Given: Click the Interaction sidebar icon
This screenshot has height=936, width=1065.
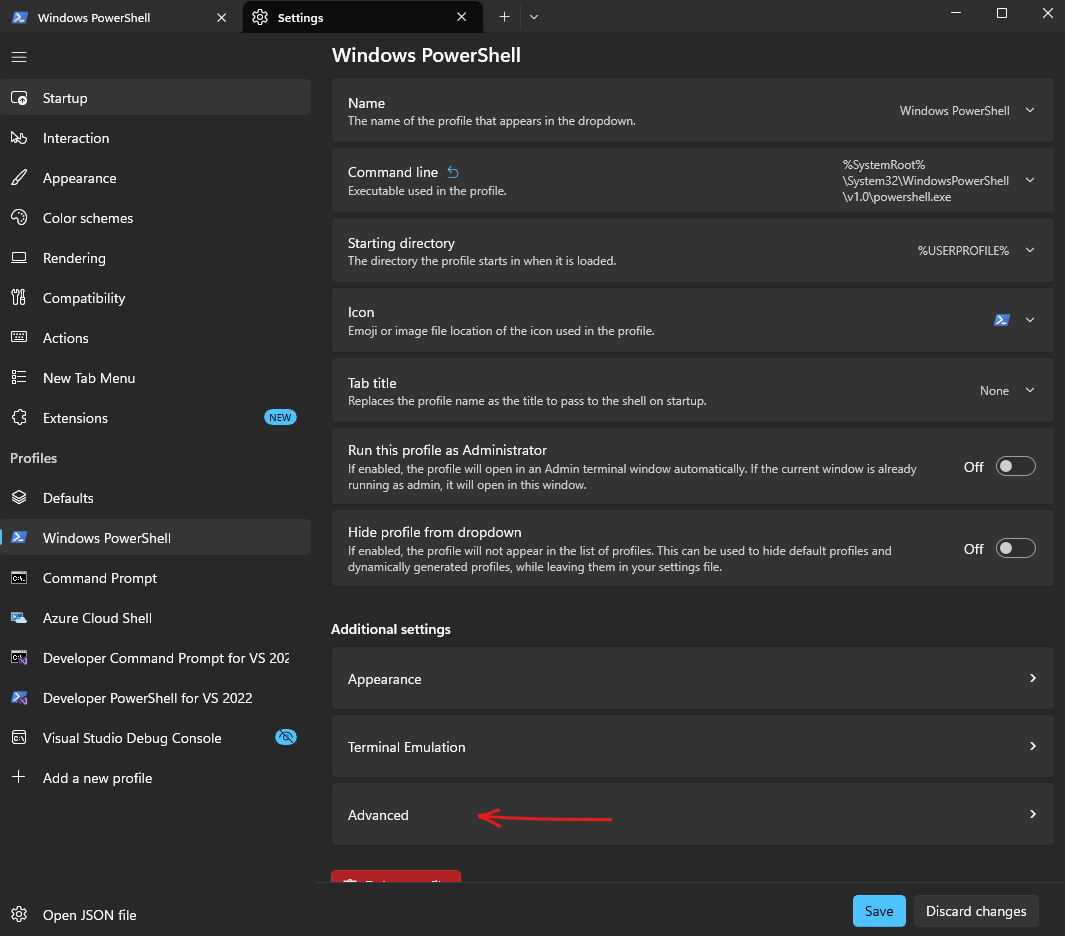Looking at the screenshot, I should pyautogui.click(x=19, y=138).
